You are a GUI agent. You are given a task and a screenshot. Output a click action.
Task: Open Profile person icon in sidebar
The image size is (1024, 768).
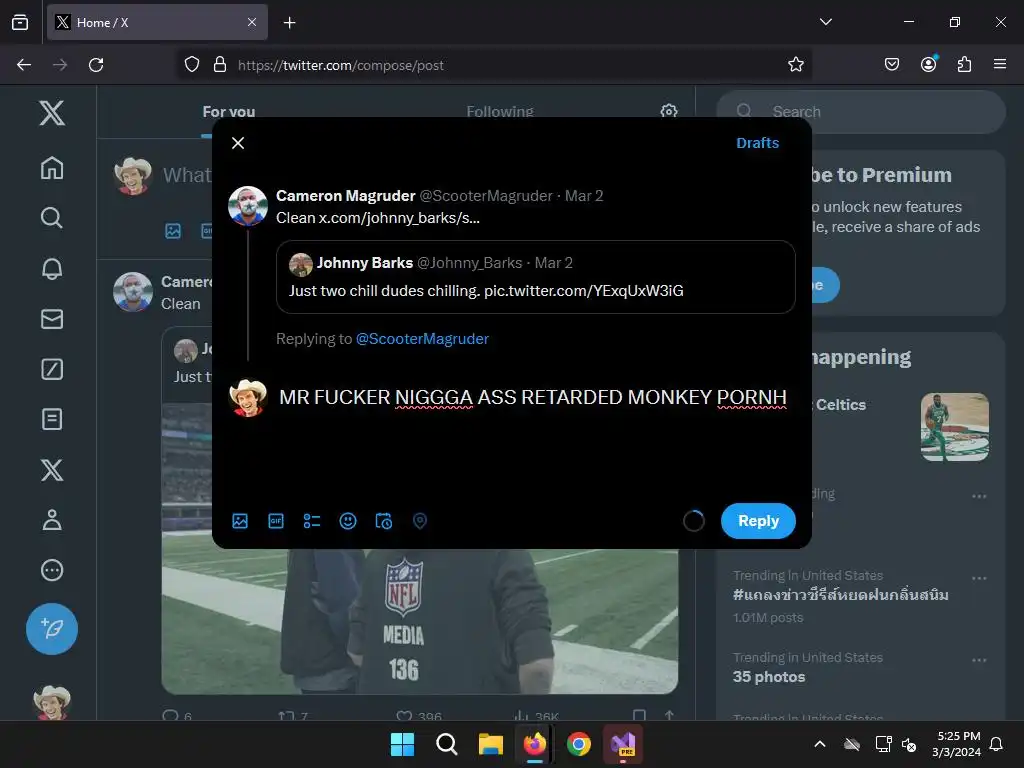point(52,520)
